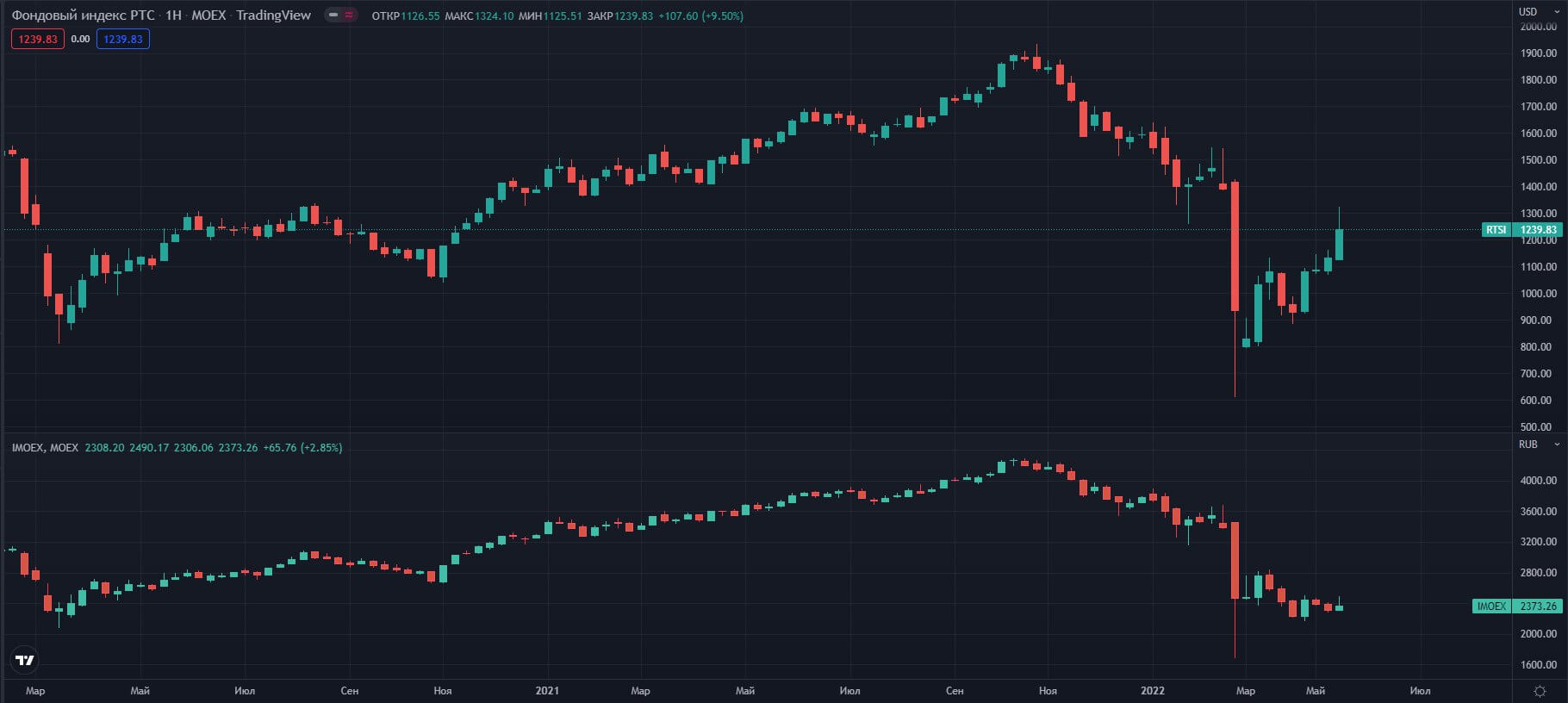Click the 'Фондовый индекс РТС' symbol title
The height and width of the screenshot is (703, 1568).
pos(83,15)
